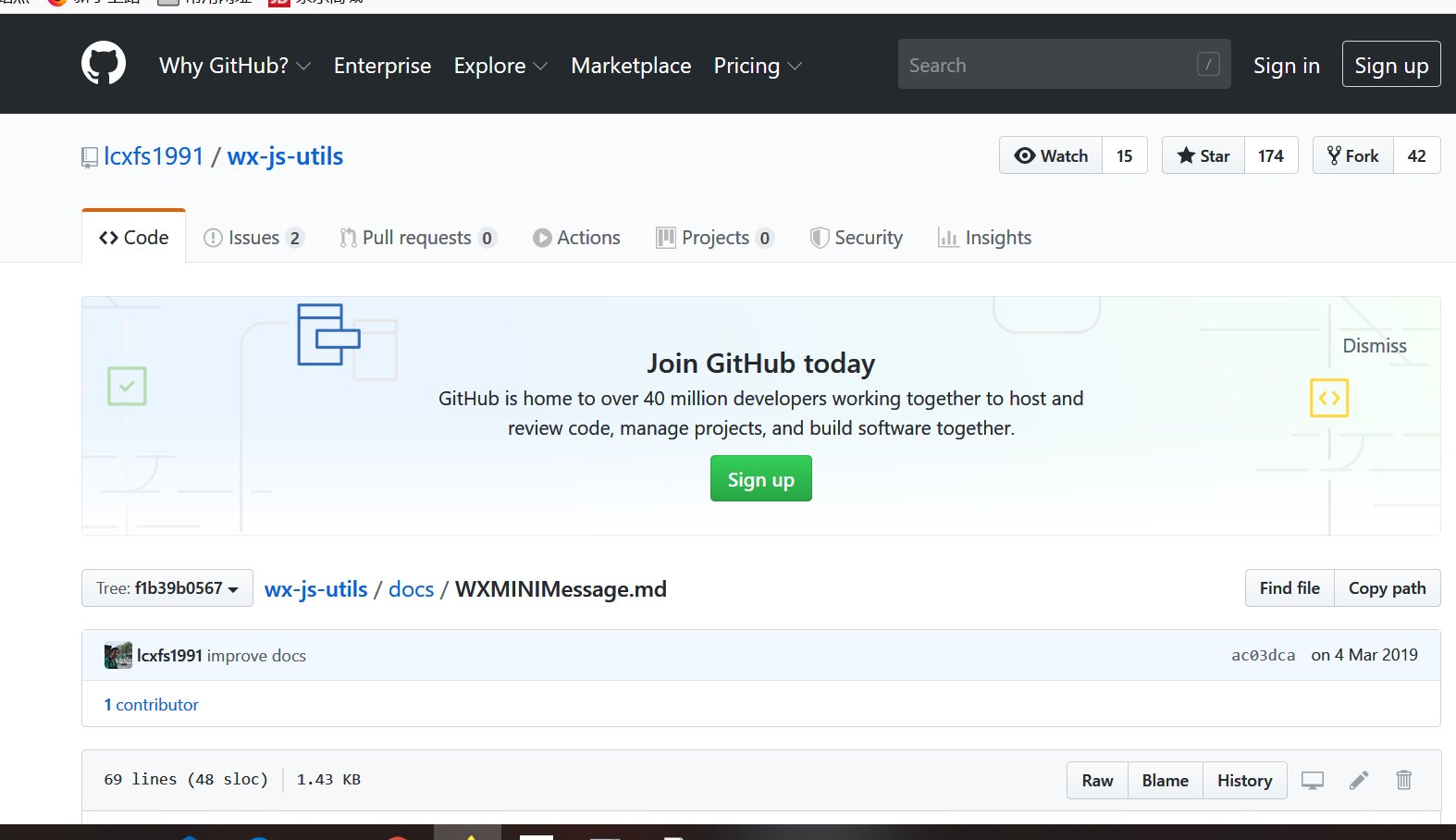Click the open in desktop monitor icon
This screenshot has width=1456, height=840.
[1312, 780]
